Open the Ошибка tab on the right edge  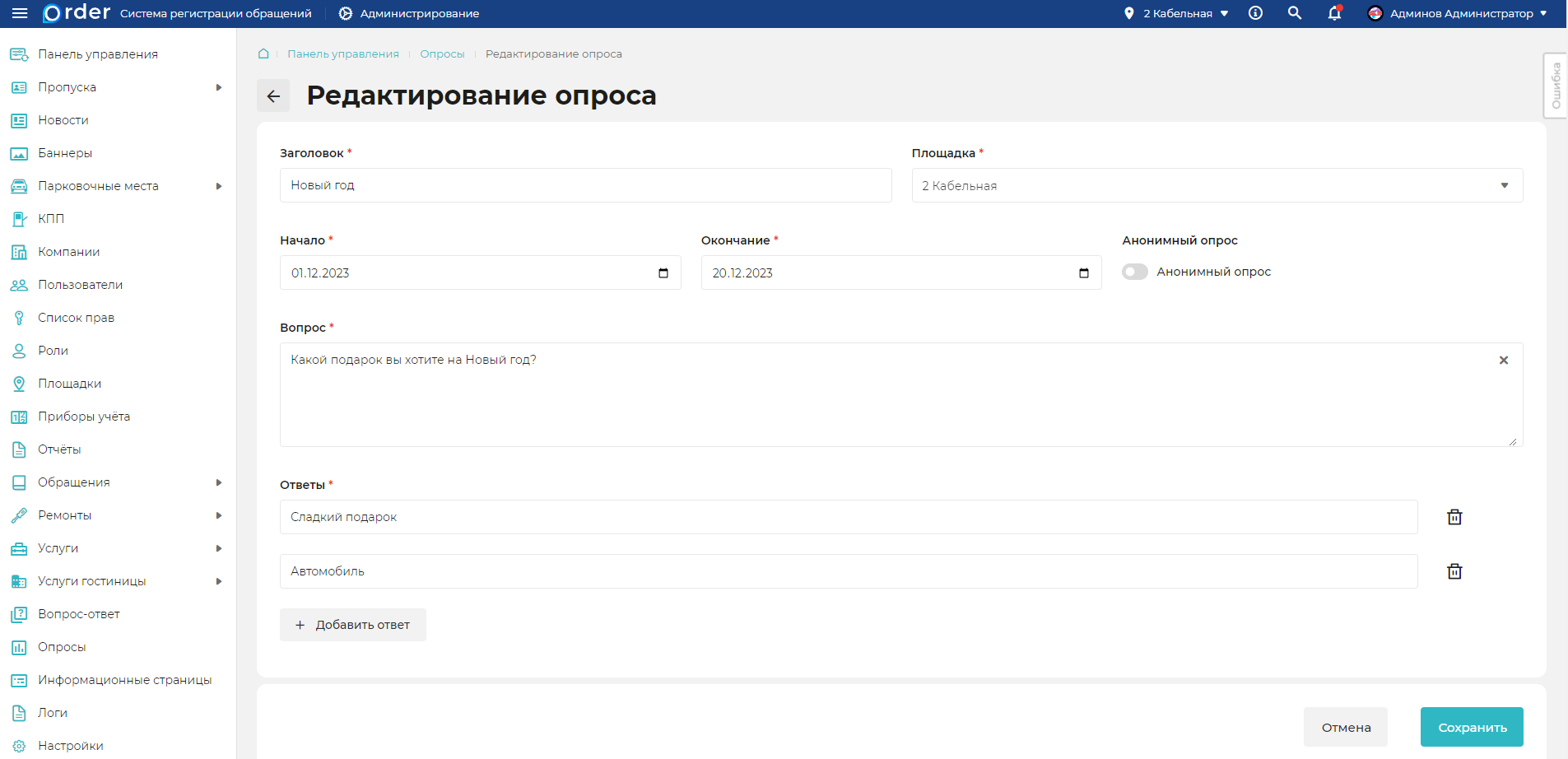1556,85
